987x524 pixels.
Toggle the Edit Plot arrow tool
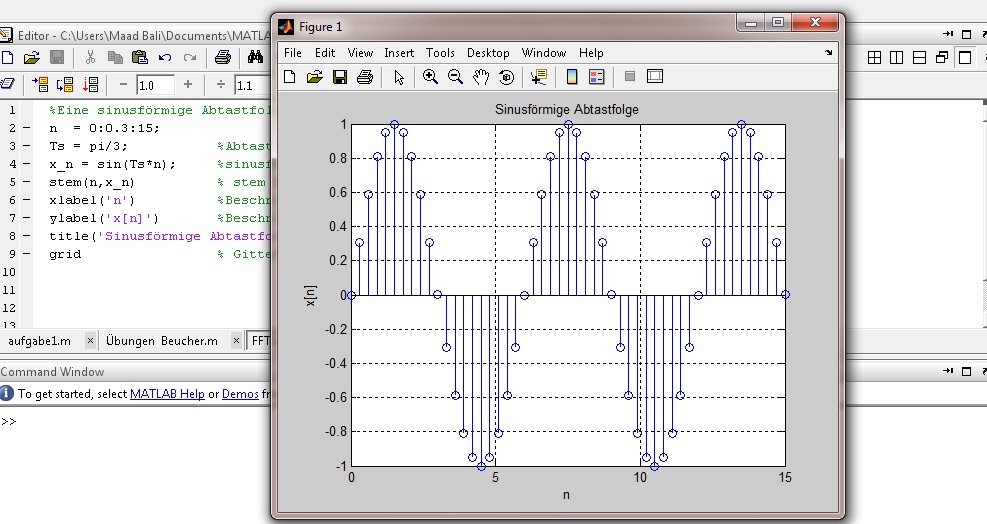[x=398, y=77]
